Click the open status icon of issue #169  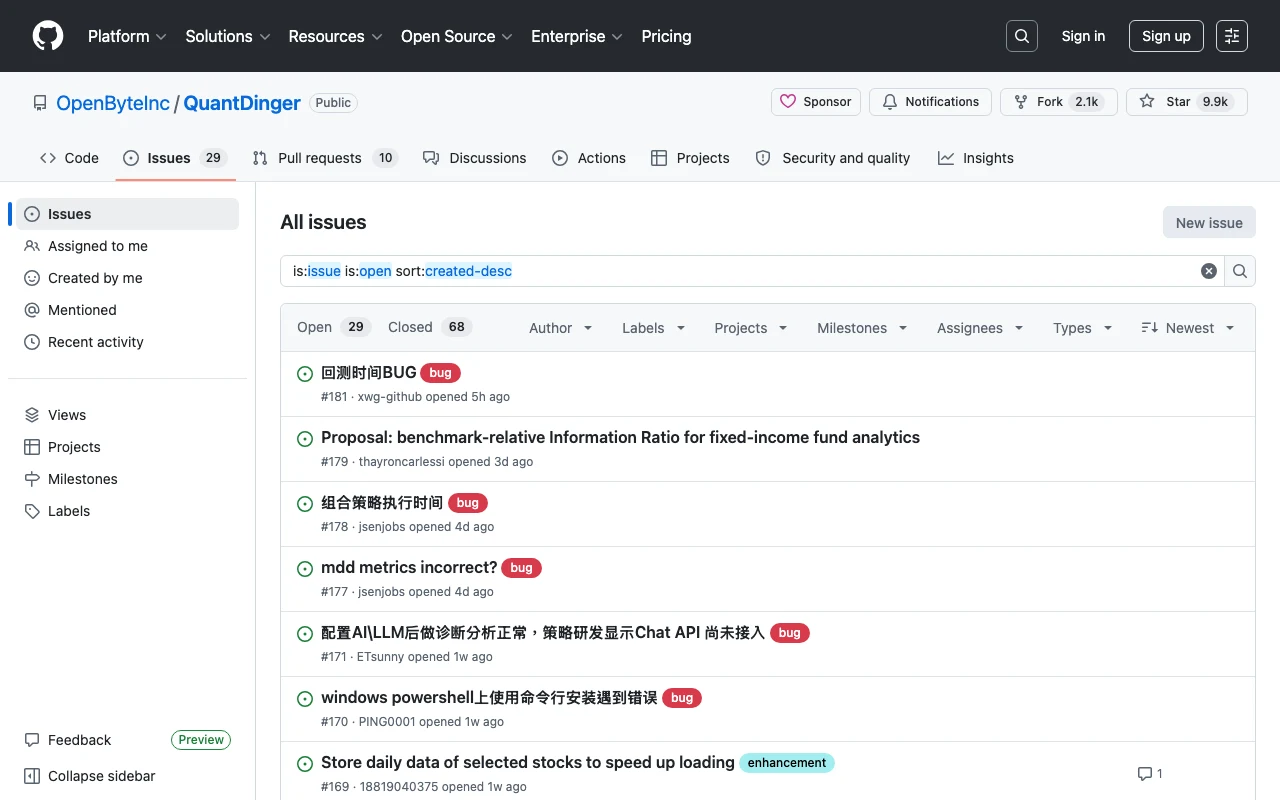(x=305, y=764)
